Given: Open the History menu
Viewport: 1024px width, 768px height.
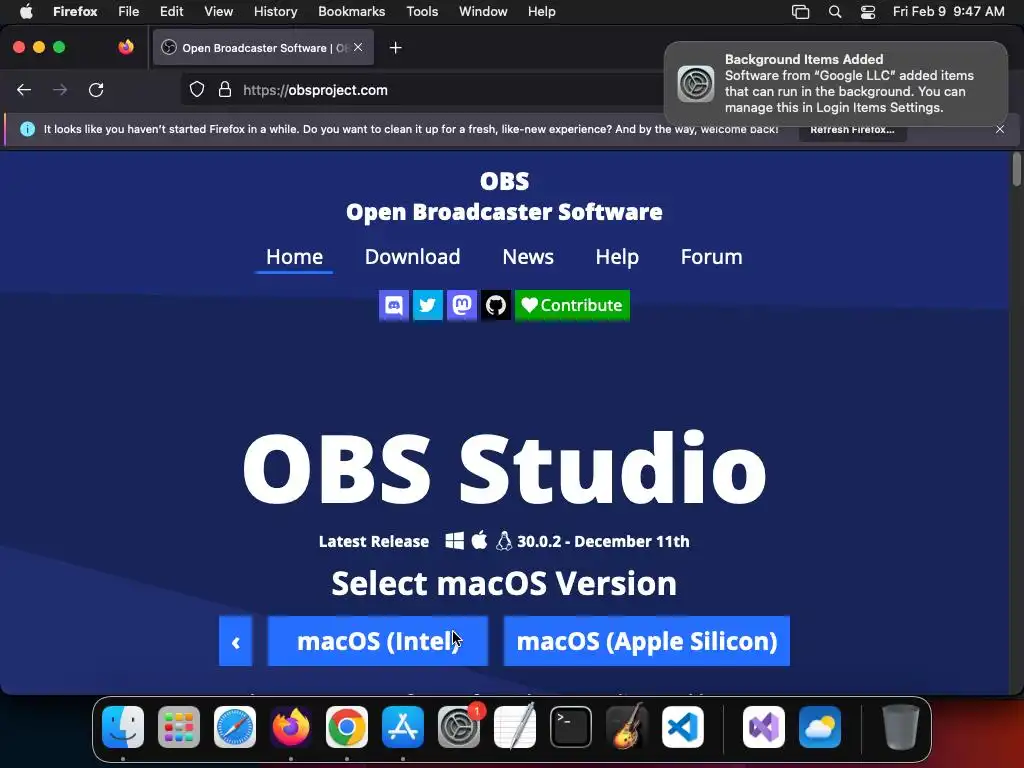Looking at the screenshot, I should 276,12.
